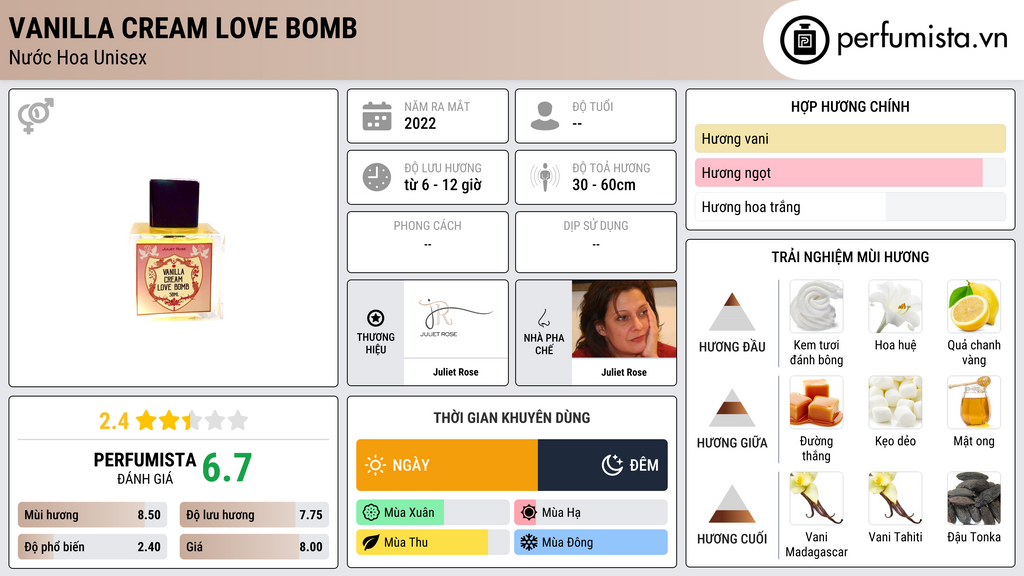Click the Mùa Đông season bar
This screenshot has width=1024, height=576.
[x=590, y=542]
